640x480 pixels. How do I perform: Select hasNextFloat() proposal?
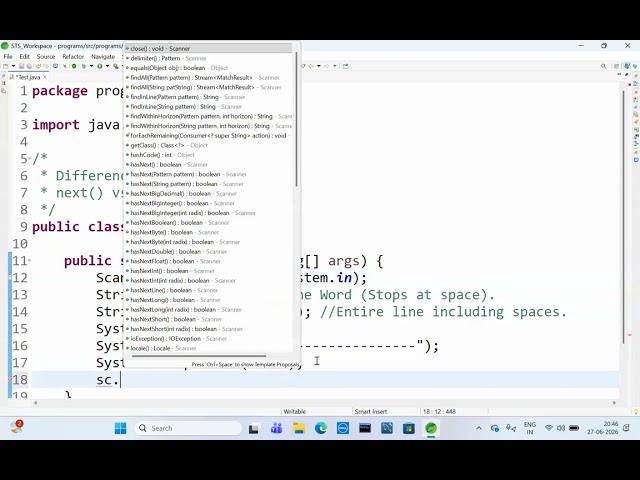point(208,261)
